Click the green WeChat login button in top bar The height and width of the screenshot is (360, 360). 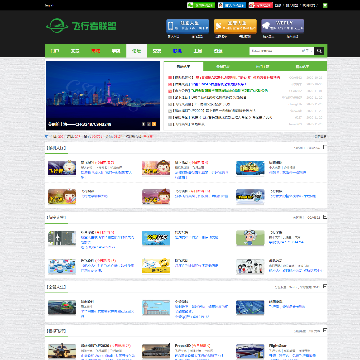point(201,5)
